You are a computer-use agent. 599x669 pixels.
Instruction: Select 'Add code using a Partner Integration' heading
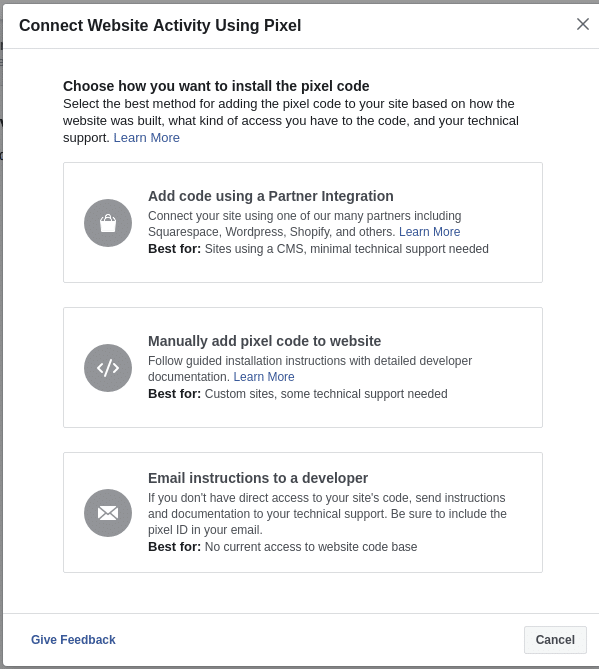[x=270, y=196]
